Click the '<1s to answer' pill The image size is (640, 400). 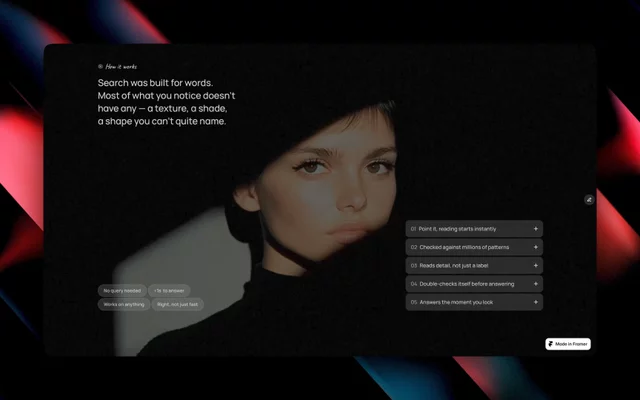tap(169, 291)
